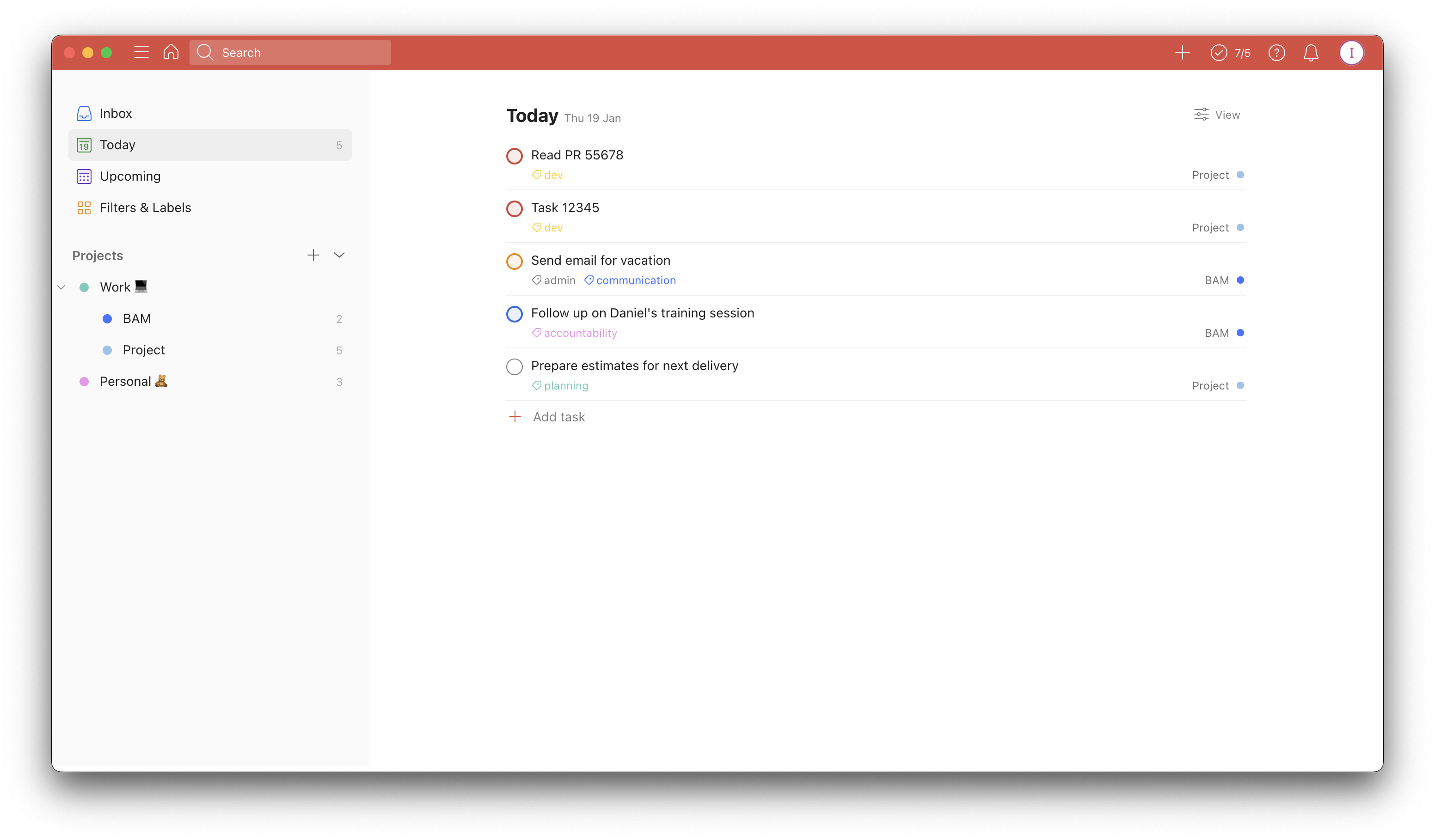Open the communication label link
This screenshot has height=840, width=1435.
point(636,280)
